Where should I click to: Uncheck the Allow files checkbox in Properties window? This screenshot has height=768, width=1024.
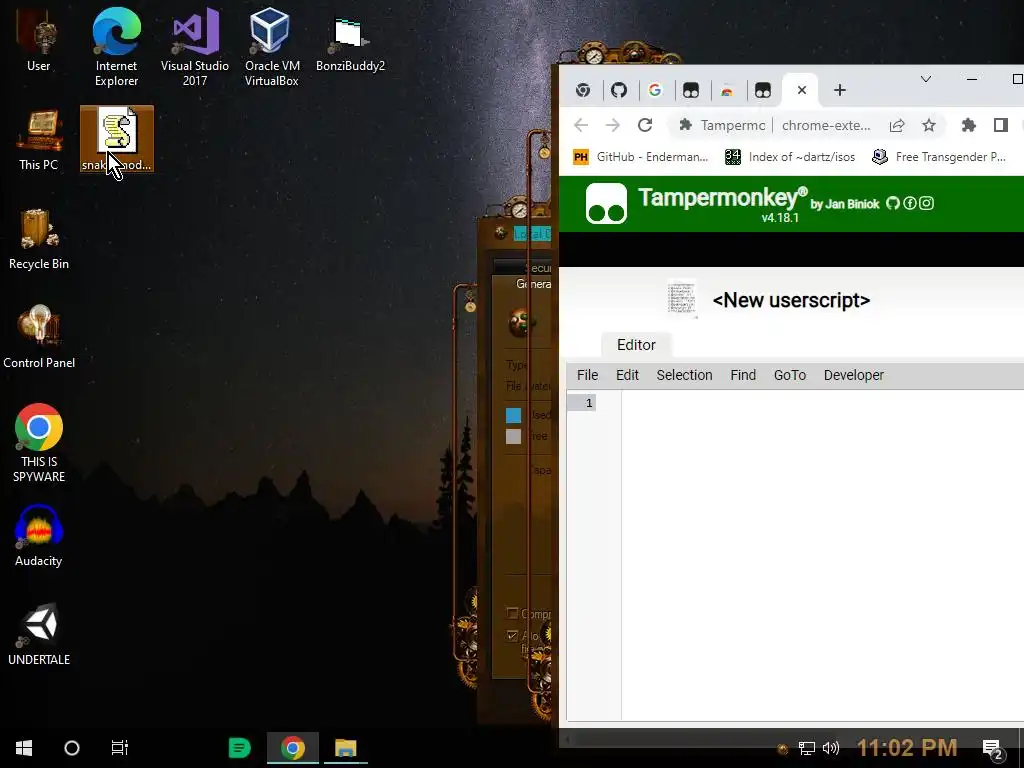coord(513,635)
